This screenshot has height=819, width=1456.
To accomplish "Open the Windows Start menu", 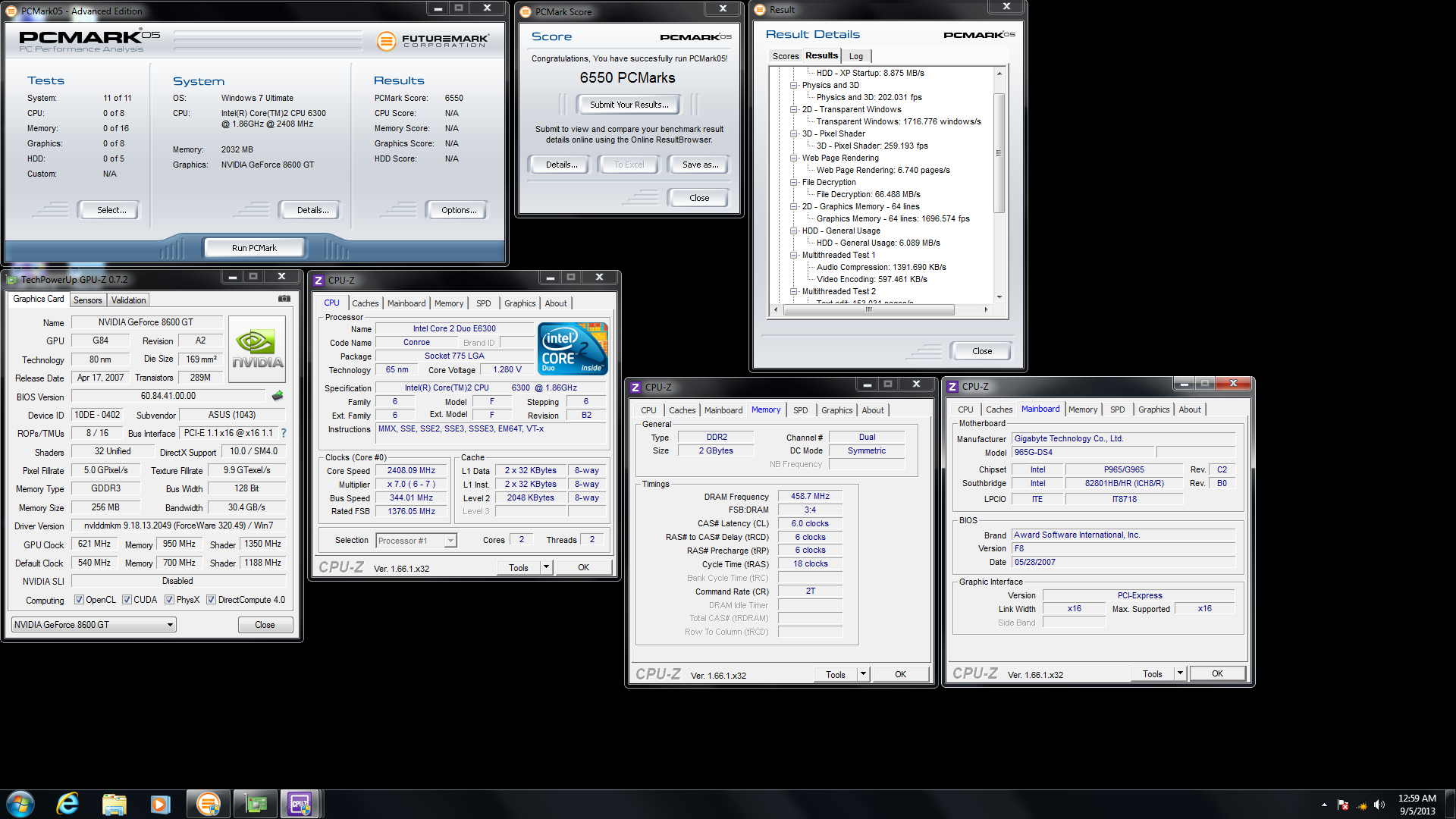I will (x=20, y=804).
